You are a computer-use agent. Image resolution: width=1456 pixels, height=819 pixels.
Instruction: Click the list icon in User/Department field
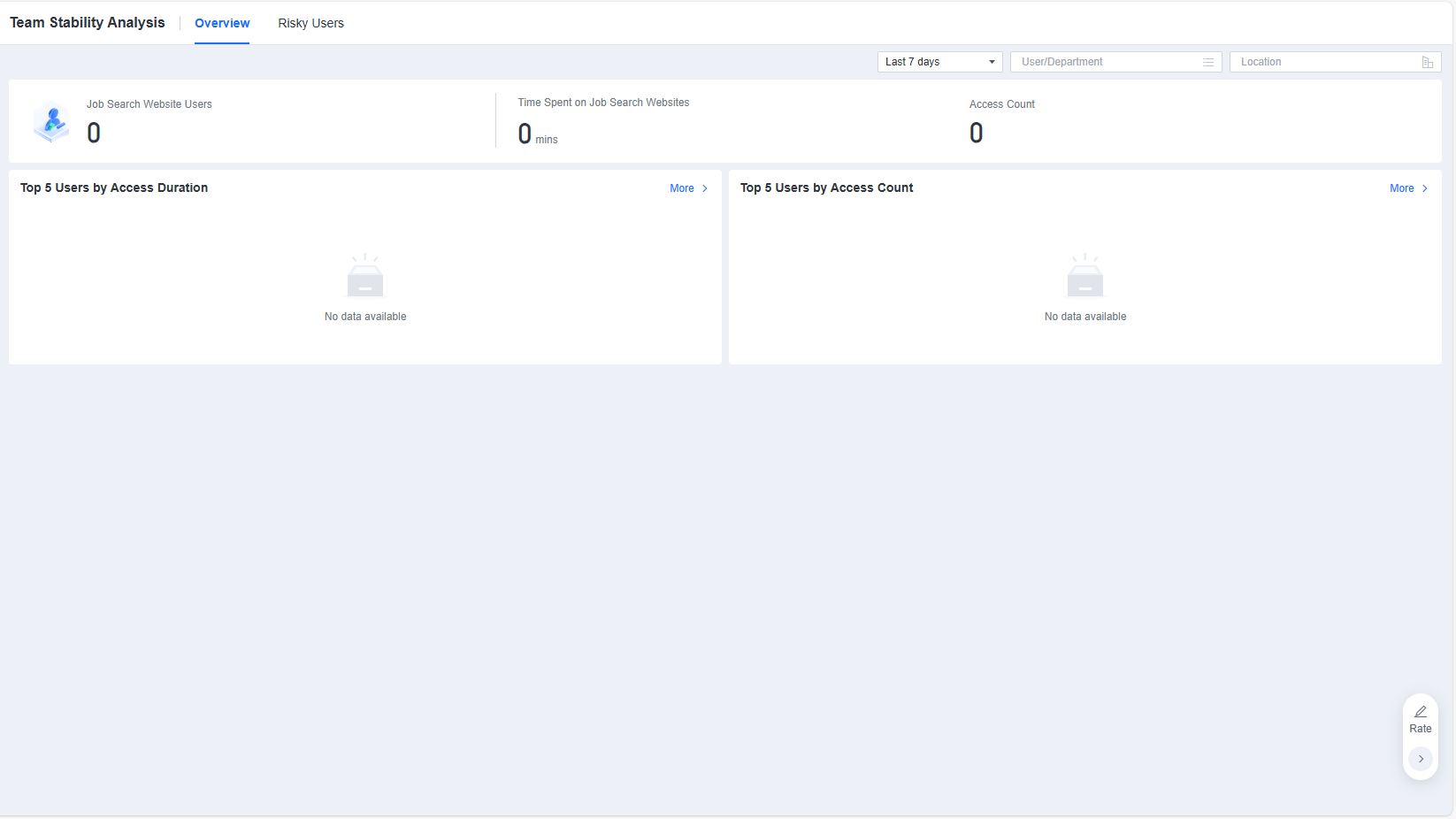pyautogui.click(x=1208, y=62)
